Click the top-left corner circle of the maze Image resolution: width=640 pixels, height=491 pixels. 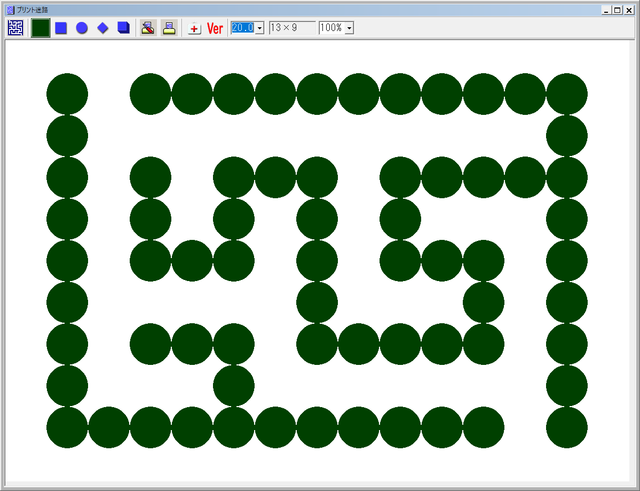67,93
